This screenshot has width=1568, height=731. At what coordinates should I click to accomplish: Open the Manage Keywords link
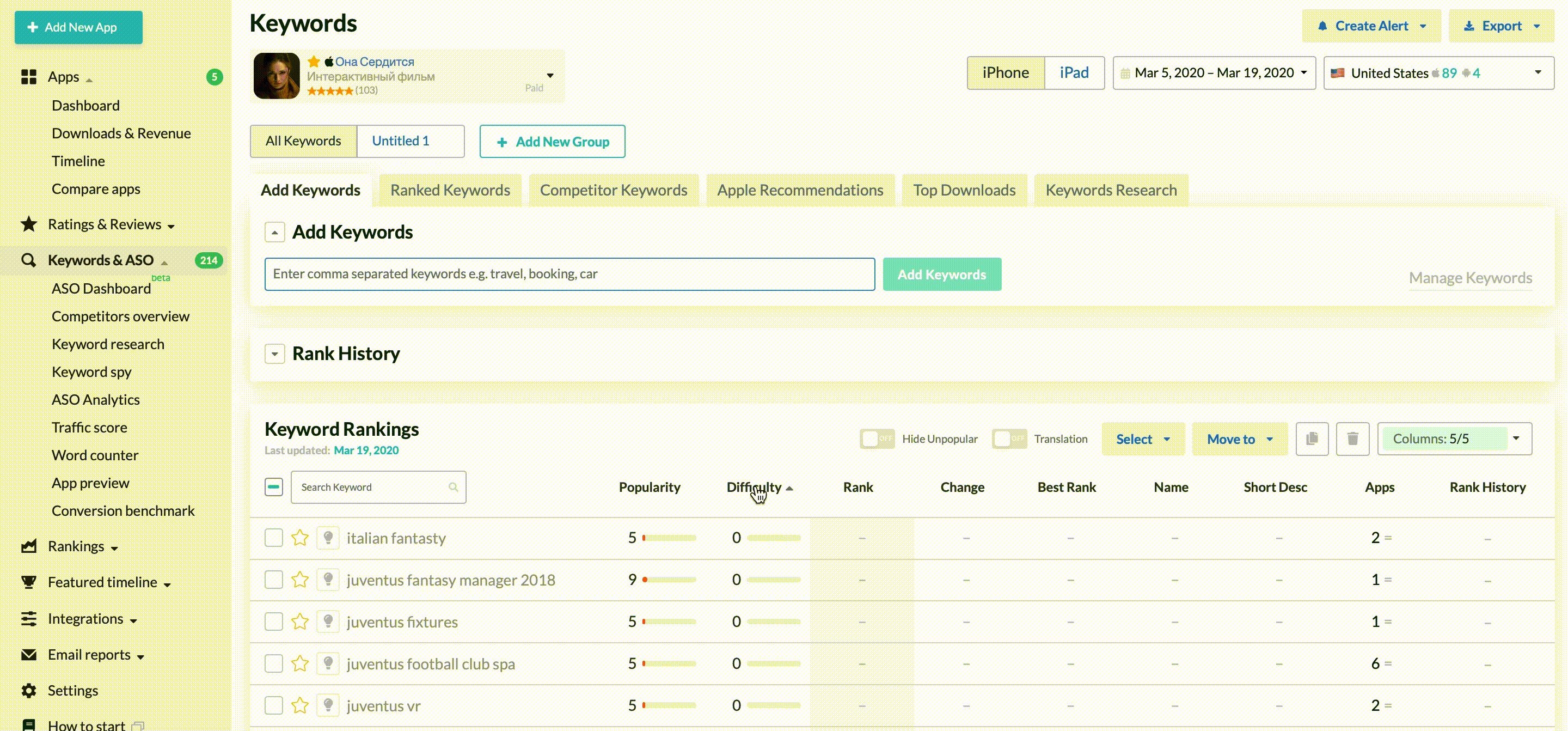(1470, 278)
